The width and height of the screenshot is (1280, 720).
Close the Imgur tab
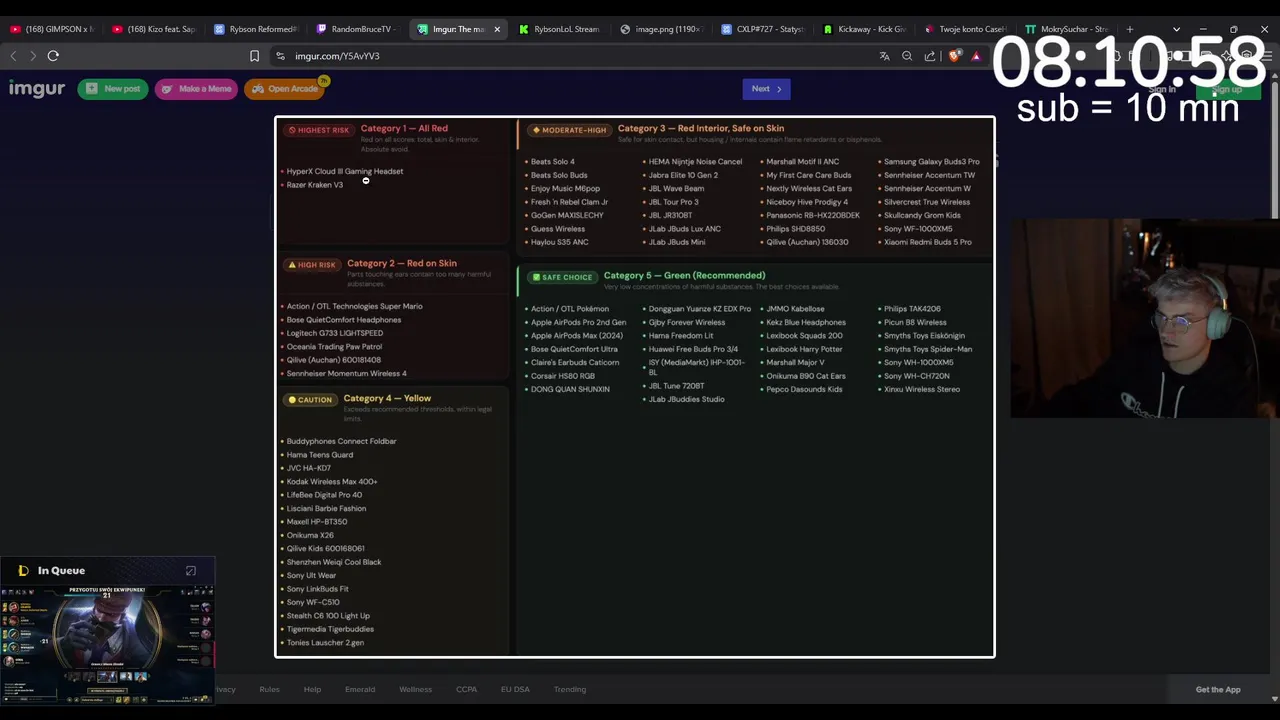[x=497, y=29]
